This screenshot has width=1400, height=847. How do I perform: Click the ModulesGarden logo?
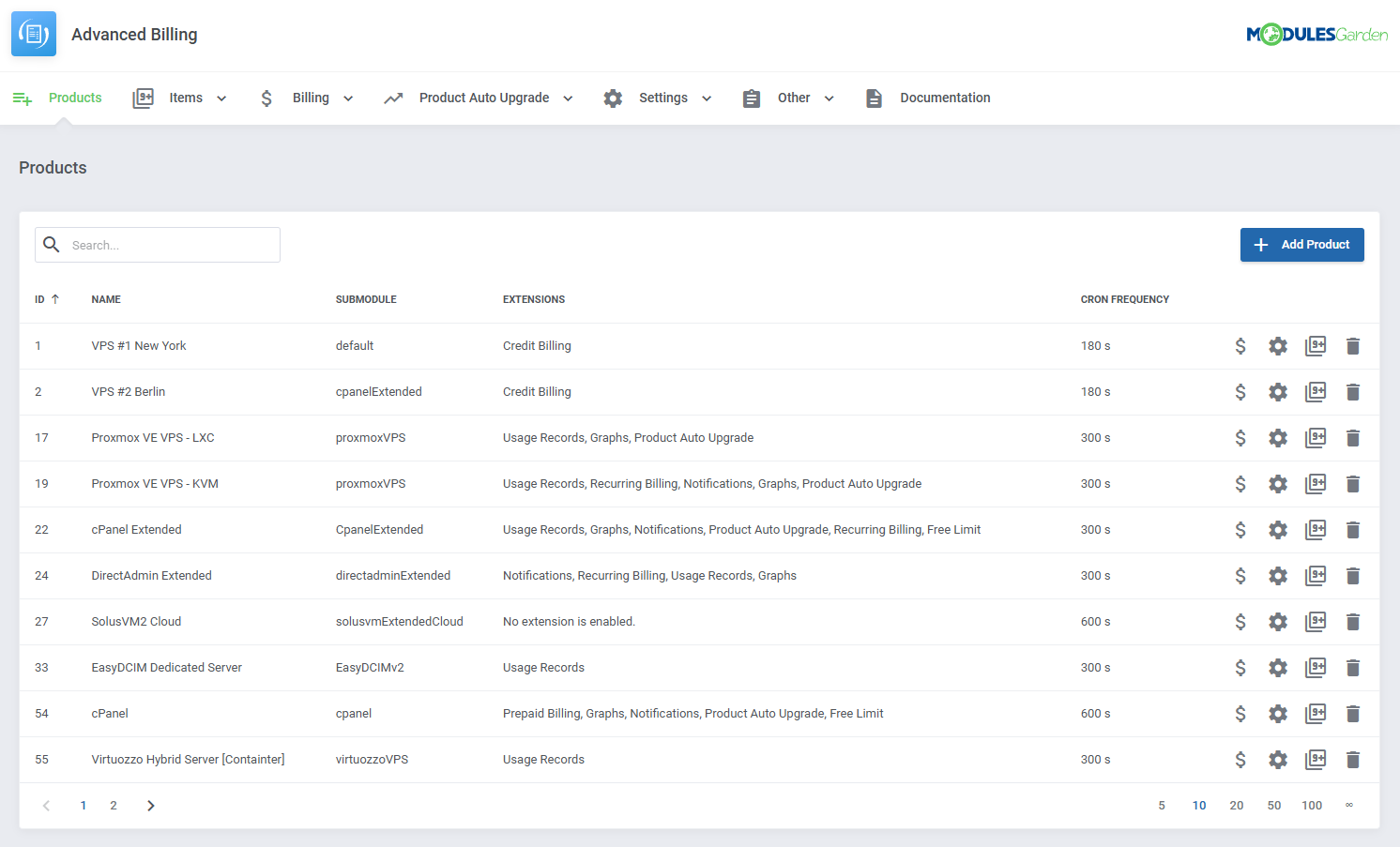1316,35
